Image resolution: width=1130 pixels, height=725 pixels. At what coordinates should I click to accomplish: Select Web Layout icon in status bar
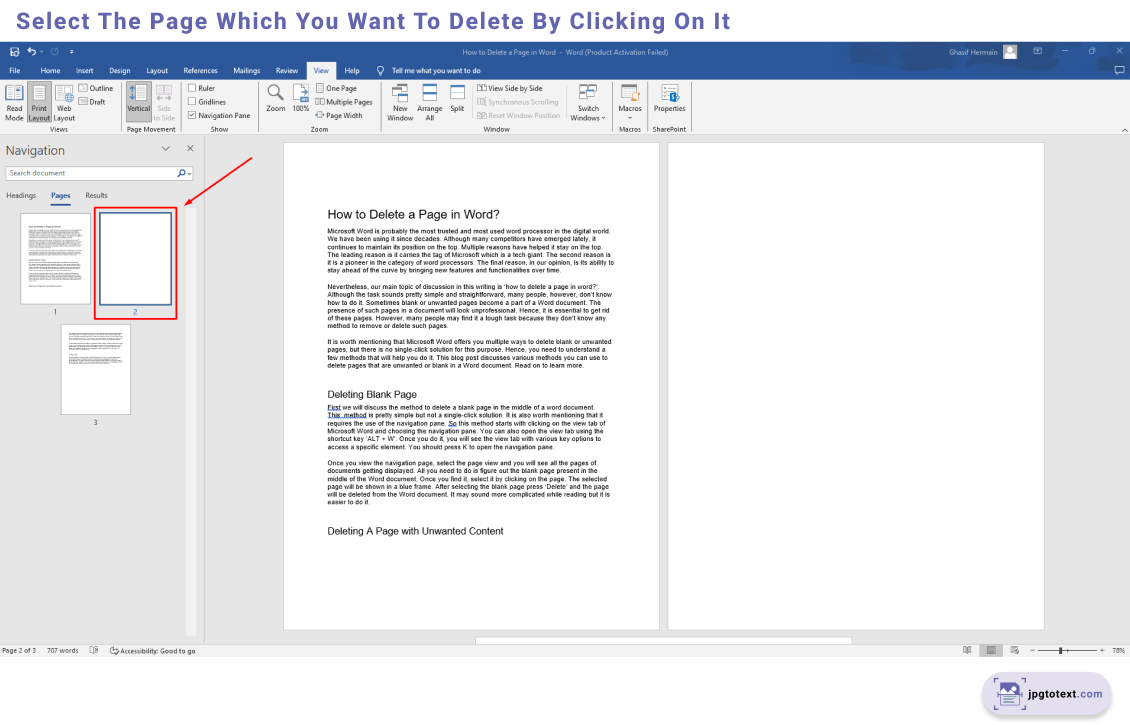tap(1015, 650)
